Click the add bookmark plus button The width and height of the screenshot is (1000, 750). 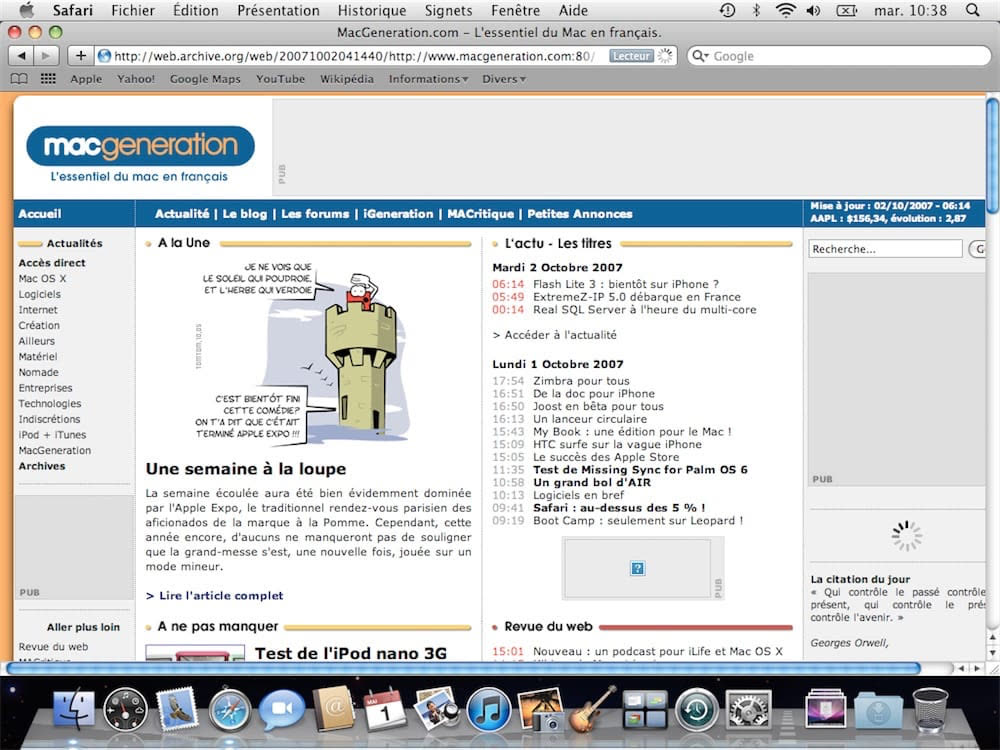tap(81, 56)
